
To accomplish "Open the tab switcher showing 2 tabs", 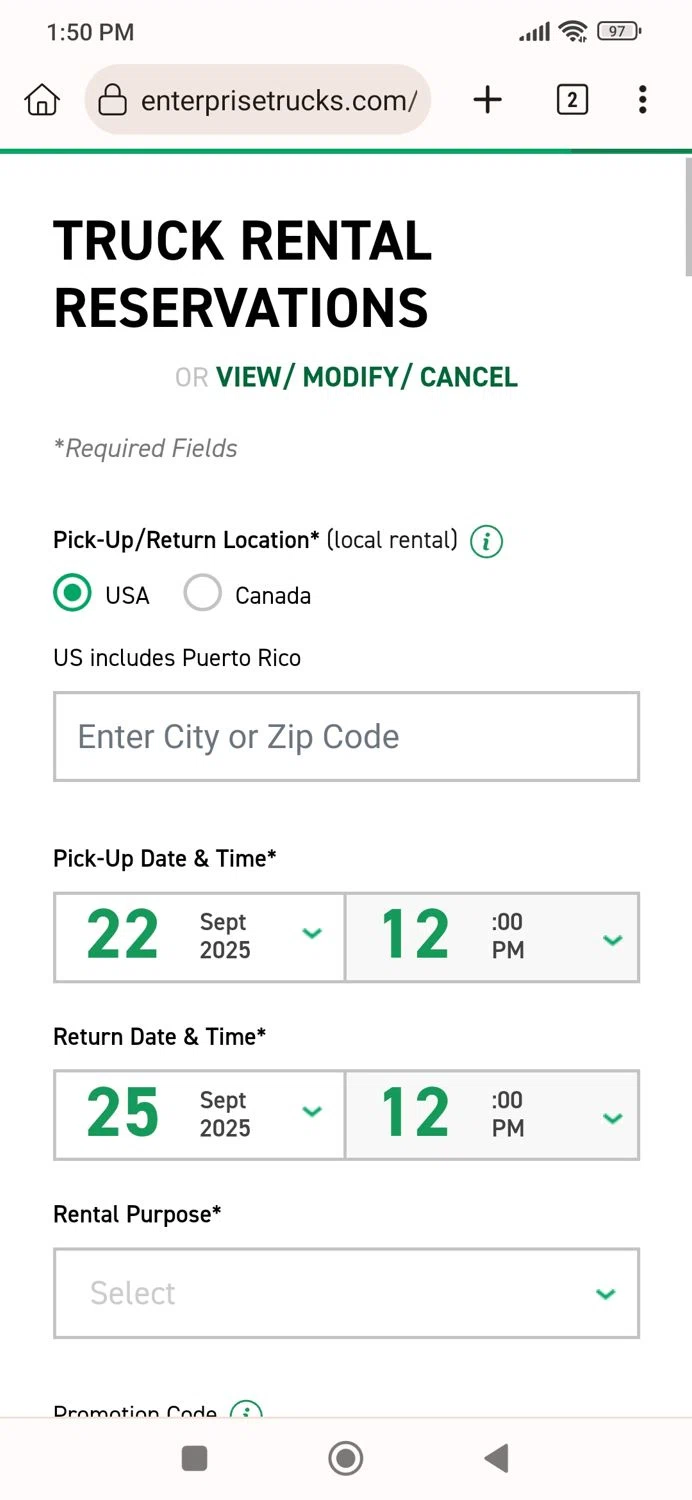I will point(572,100).
